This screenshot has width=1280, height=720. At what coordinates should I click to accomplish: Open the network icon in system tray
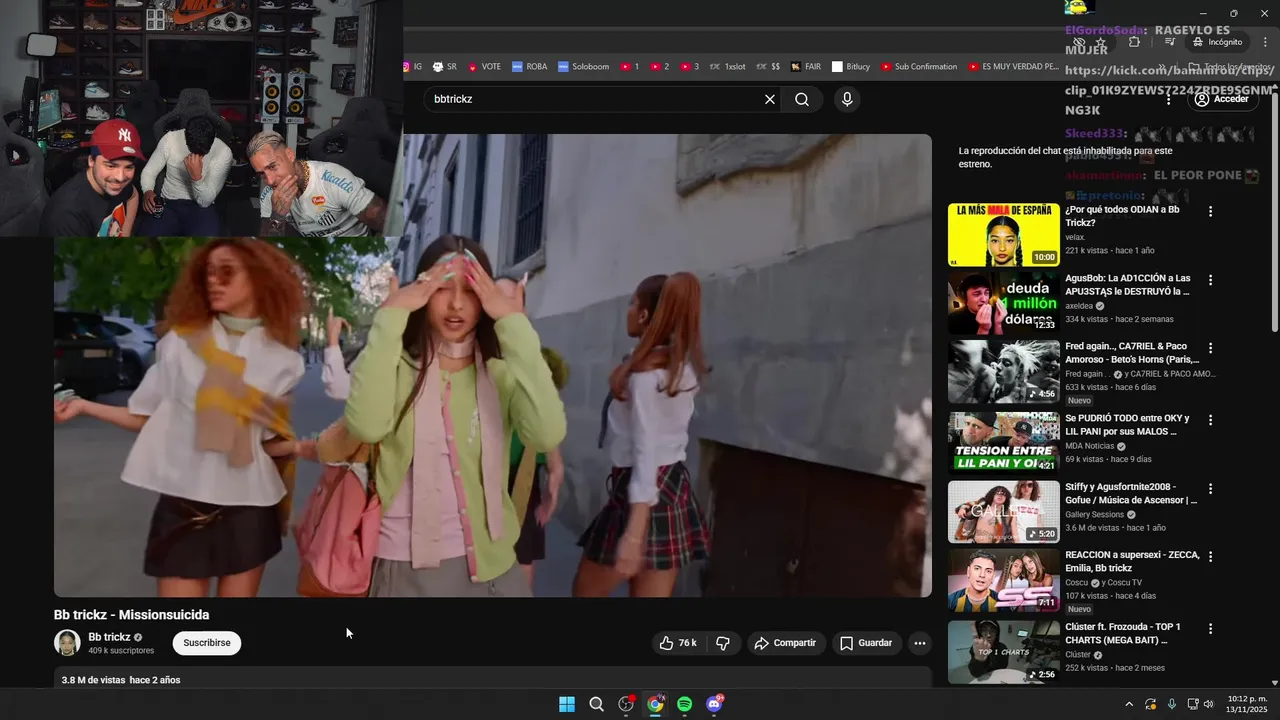point(1192,704)
